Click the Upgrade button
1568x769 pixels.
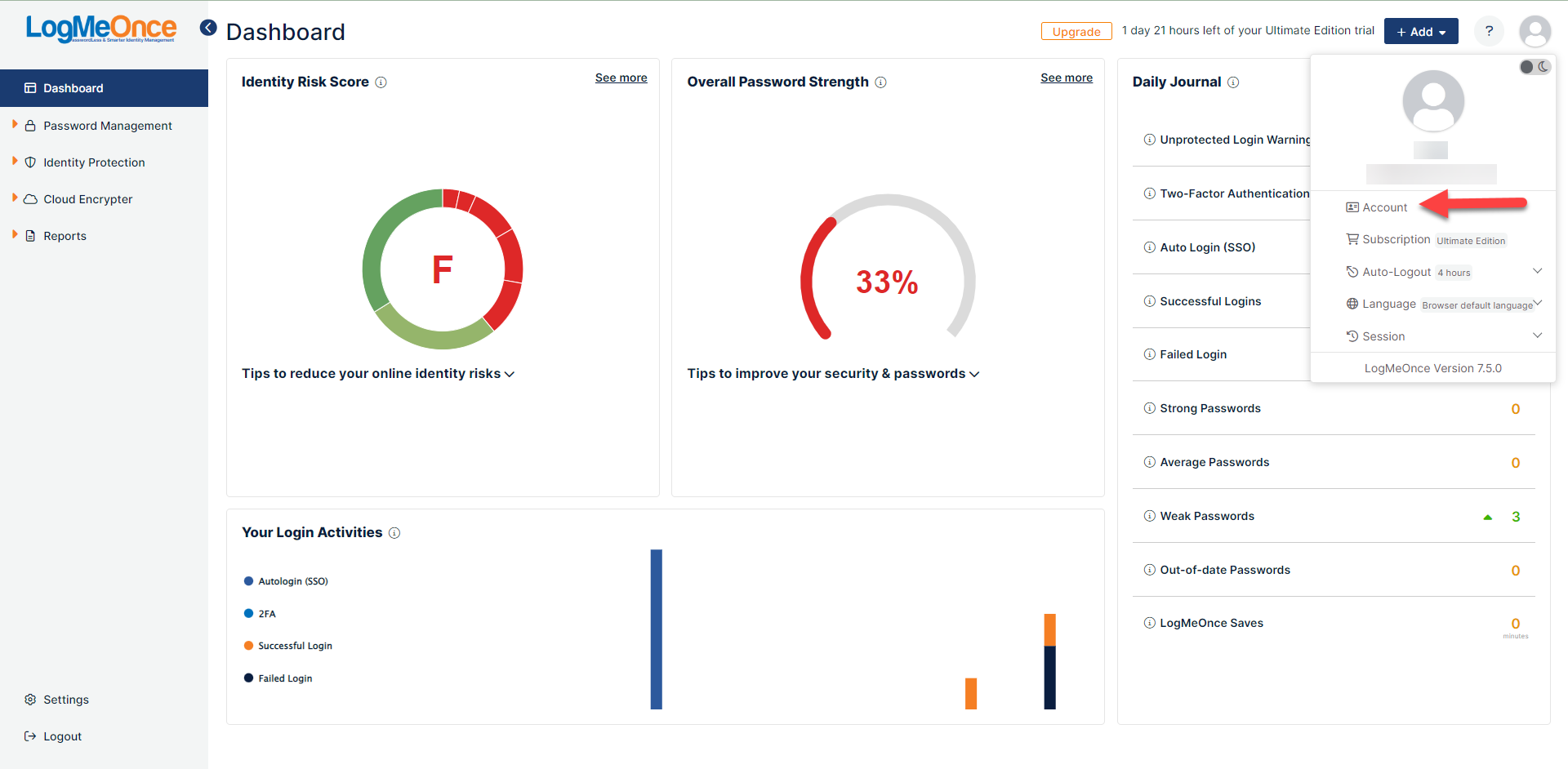coord(1076,31)
